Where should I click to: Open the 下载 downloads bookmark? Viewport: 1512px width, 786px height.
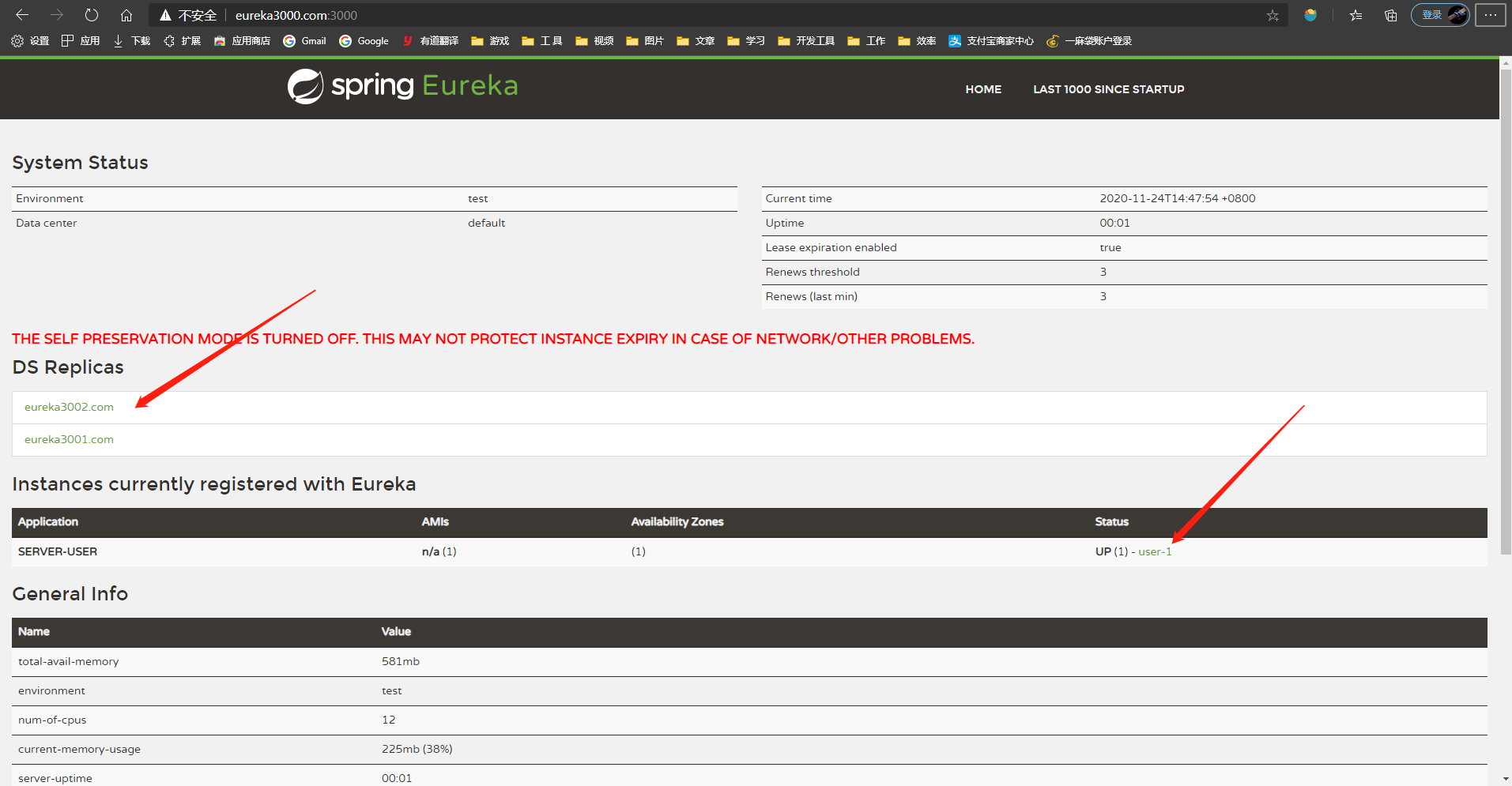131,41
